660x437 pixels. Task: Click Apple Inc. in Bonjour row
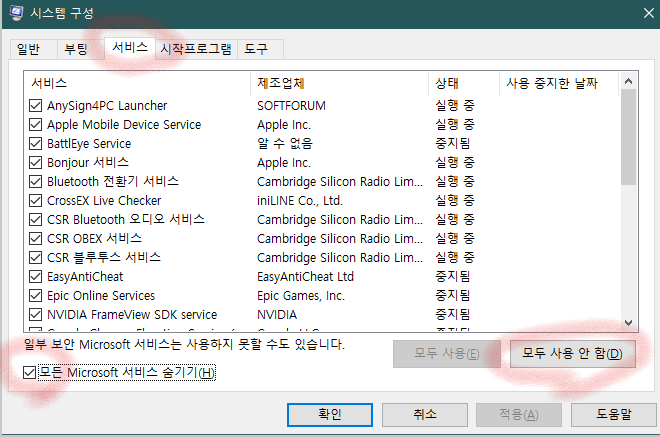click(284, 163)
